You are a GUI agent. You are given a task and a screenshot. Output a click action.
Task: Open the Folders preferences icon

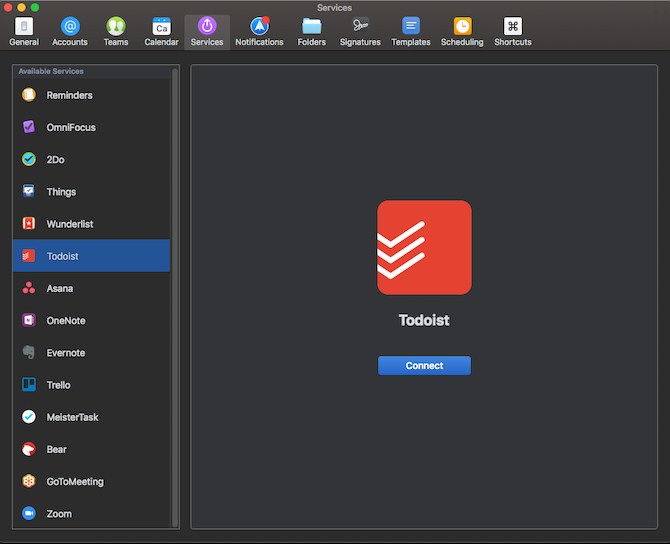(x=311, y=26)
